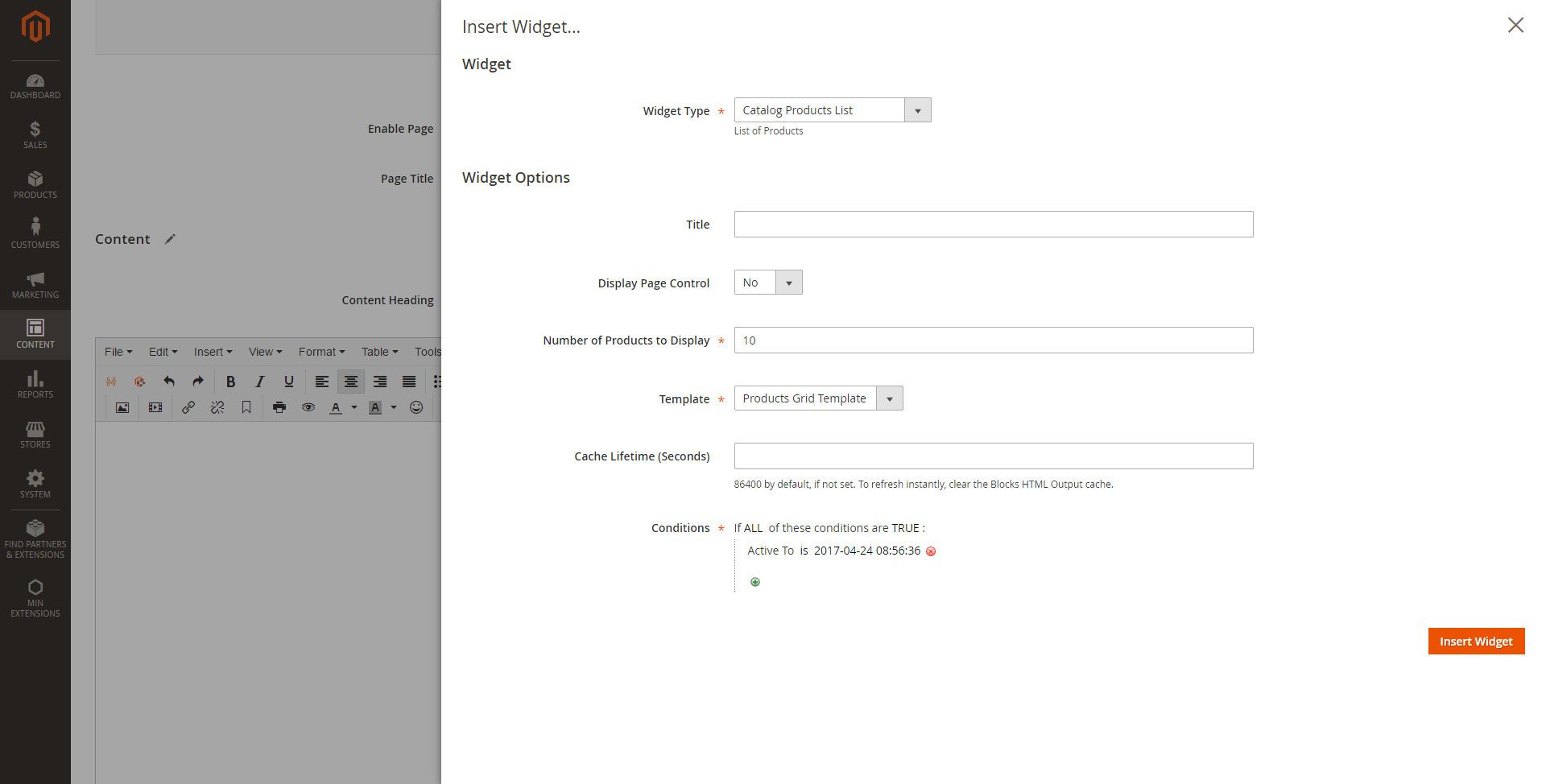Click the 'is' condition operator
1546x784 pixels.
click(x=804, y=551)
